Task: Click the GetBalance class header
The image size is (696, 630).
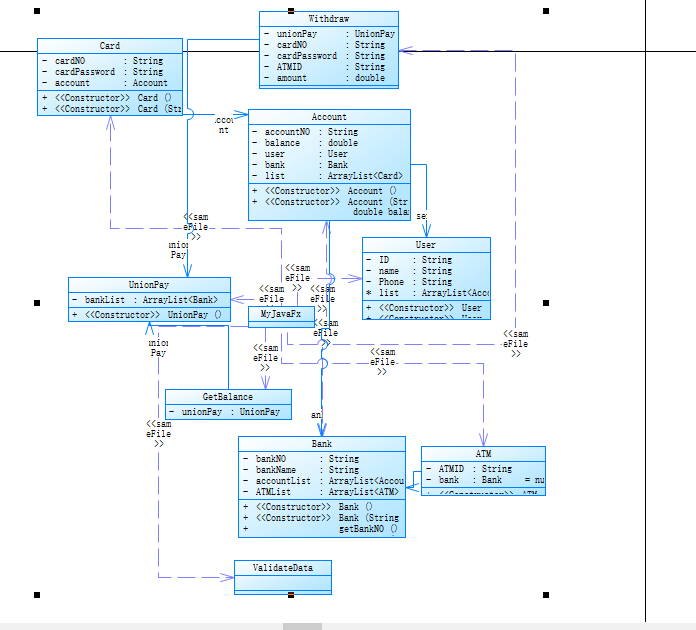Action: point(228,397)
